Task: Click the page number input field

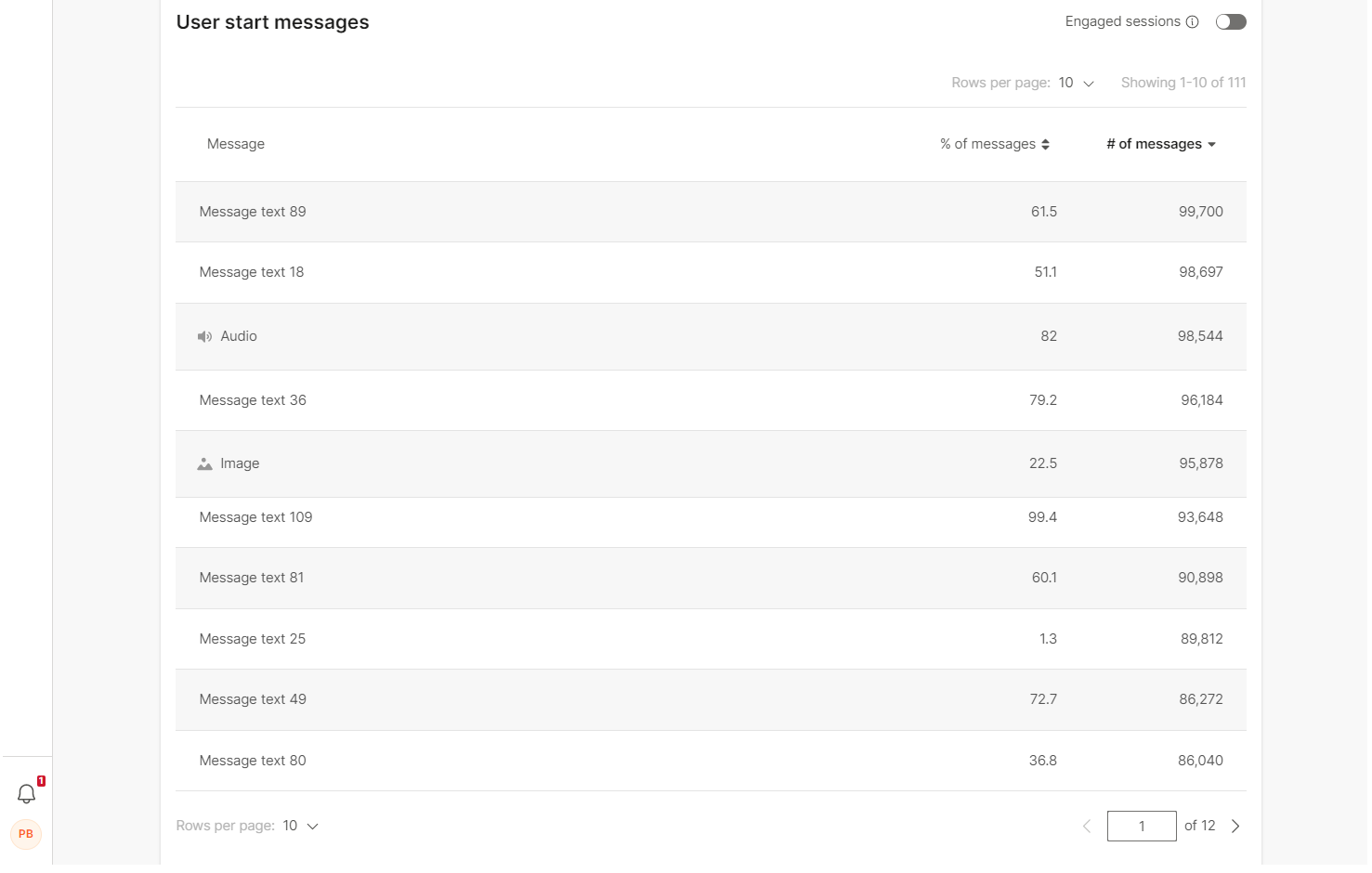Action: click(1142, 827)
